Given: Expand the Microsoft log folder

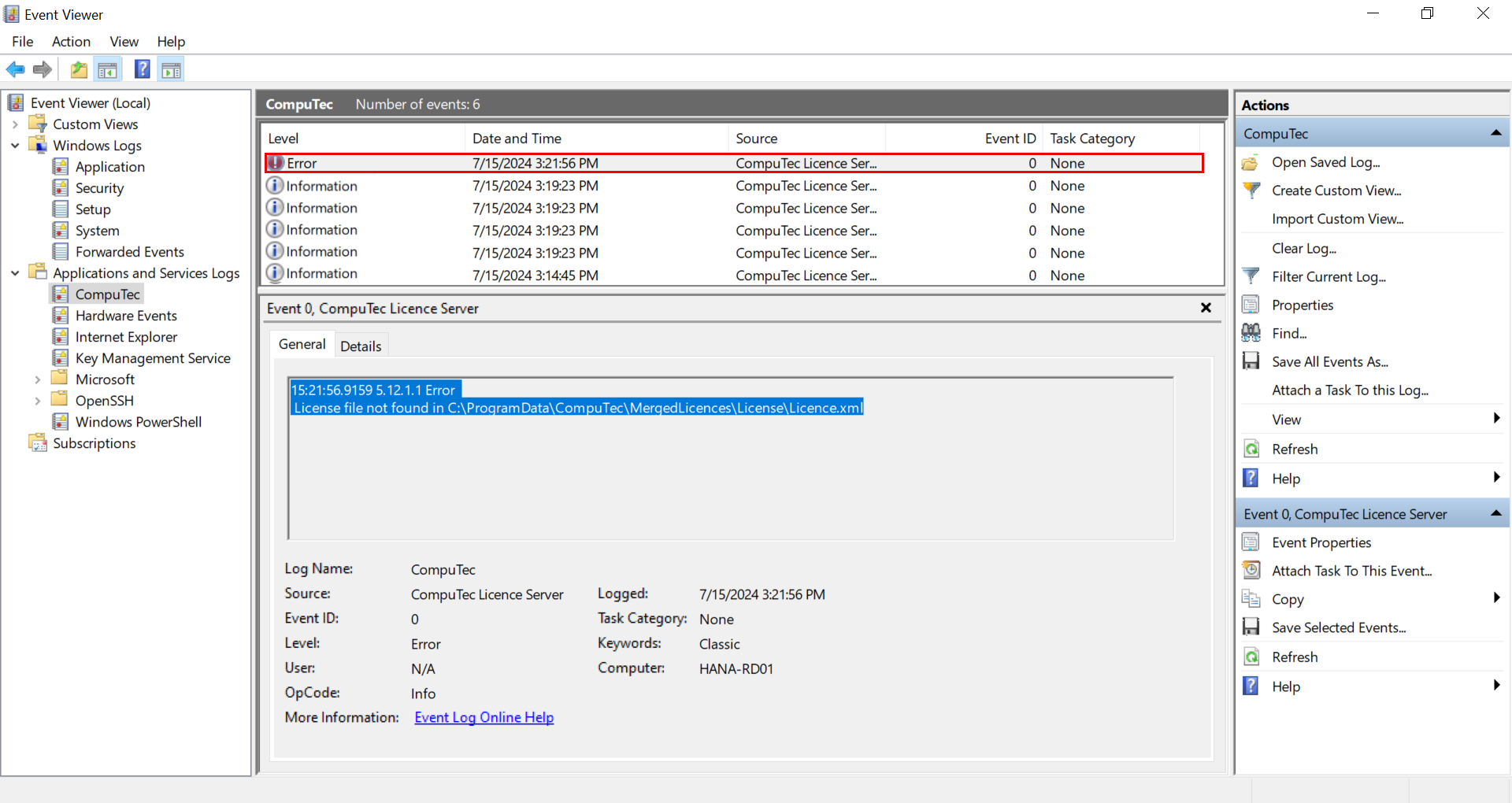Looking at the screenshot, I should [x=39, y=379].
